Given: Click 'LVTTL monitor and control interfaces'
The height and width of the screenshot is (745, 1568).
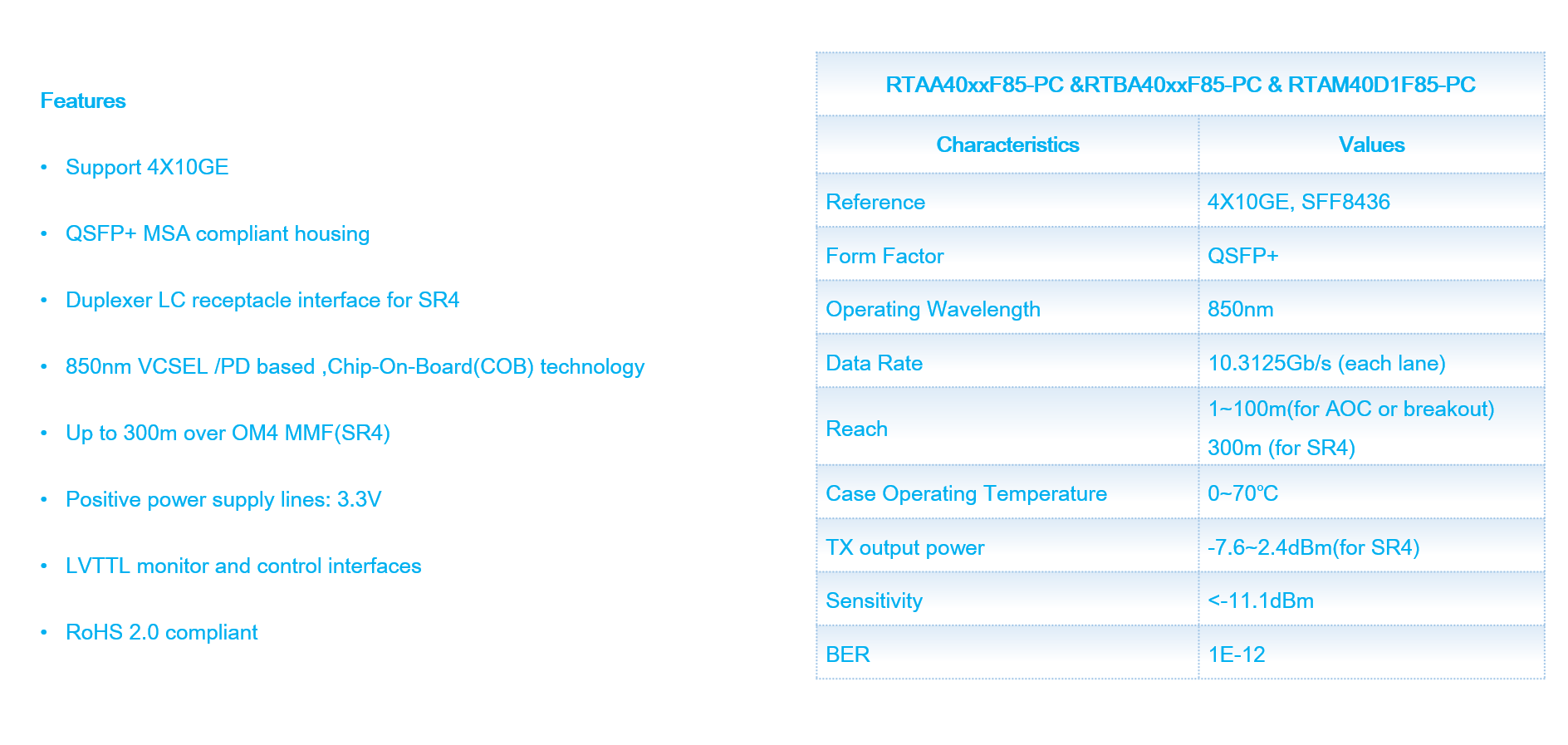Looking at the screenshot, I should point(243,566).
